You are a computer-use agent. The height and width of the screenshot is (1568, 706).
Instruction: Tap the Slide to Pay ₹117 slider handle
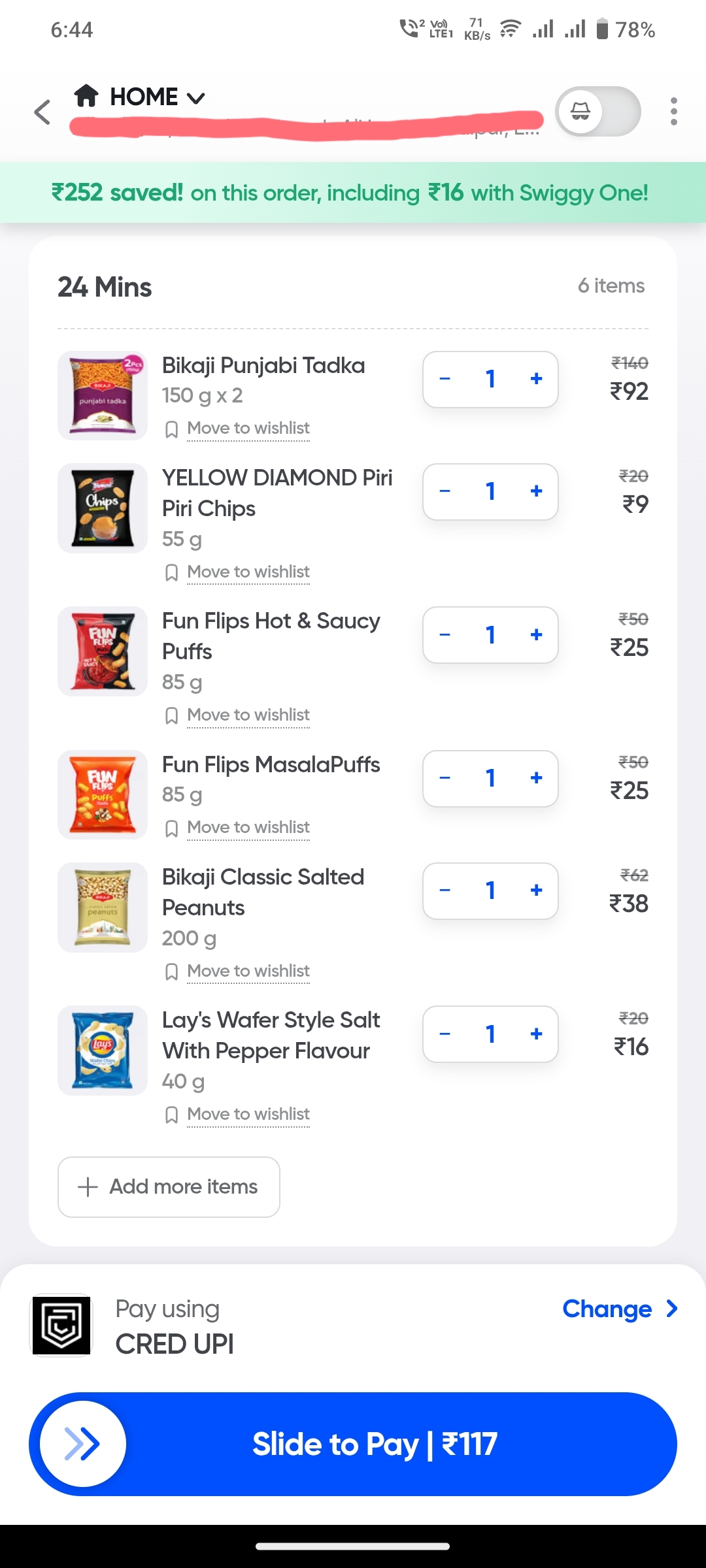pos(83,1444)
